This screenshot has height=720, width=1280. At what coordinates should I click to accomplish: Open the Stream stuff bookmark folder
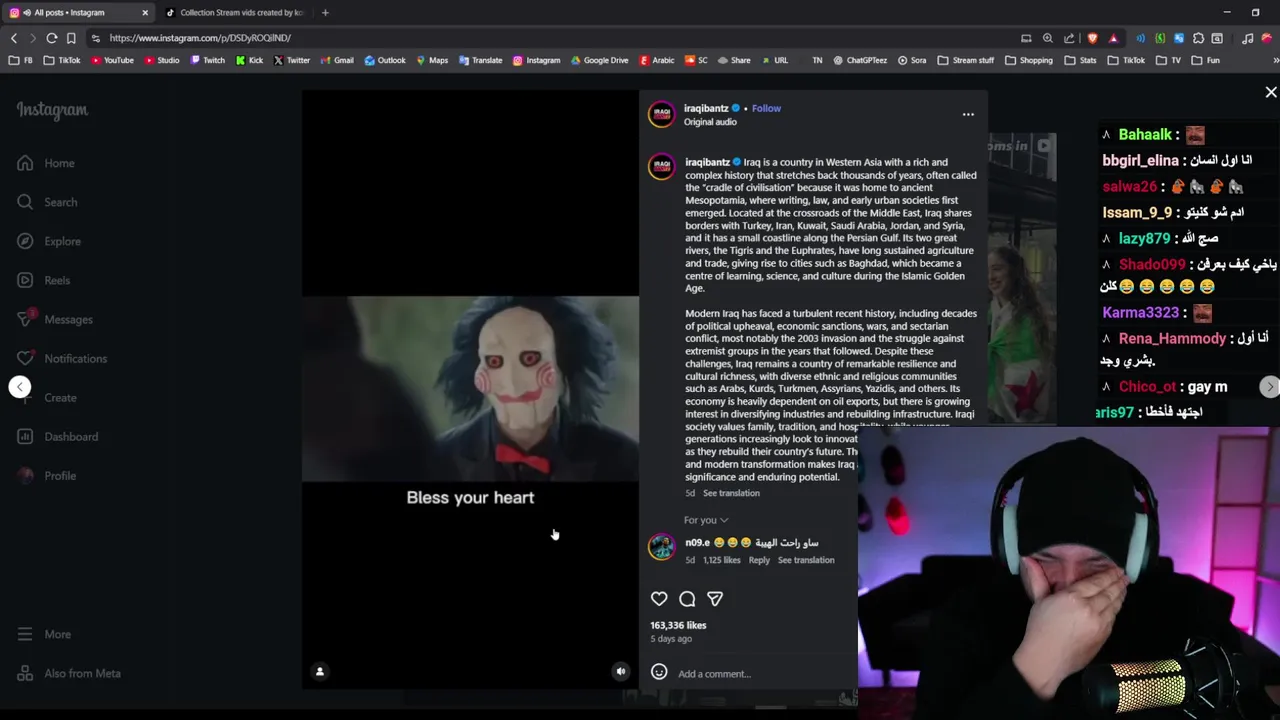click(x=966, y=60)
